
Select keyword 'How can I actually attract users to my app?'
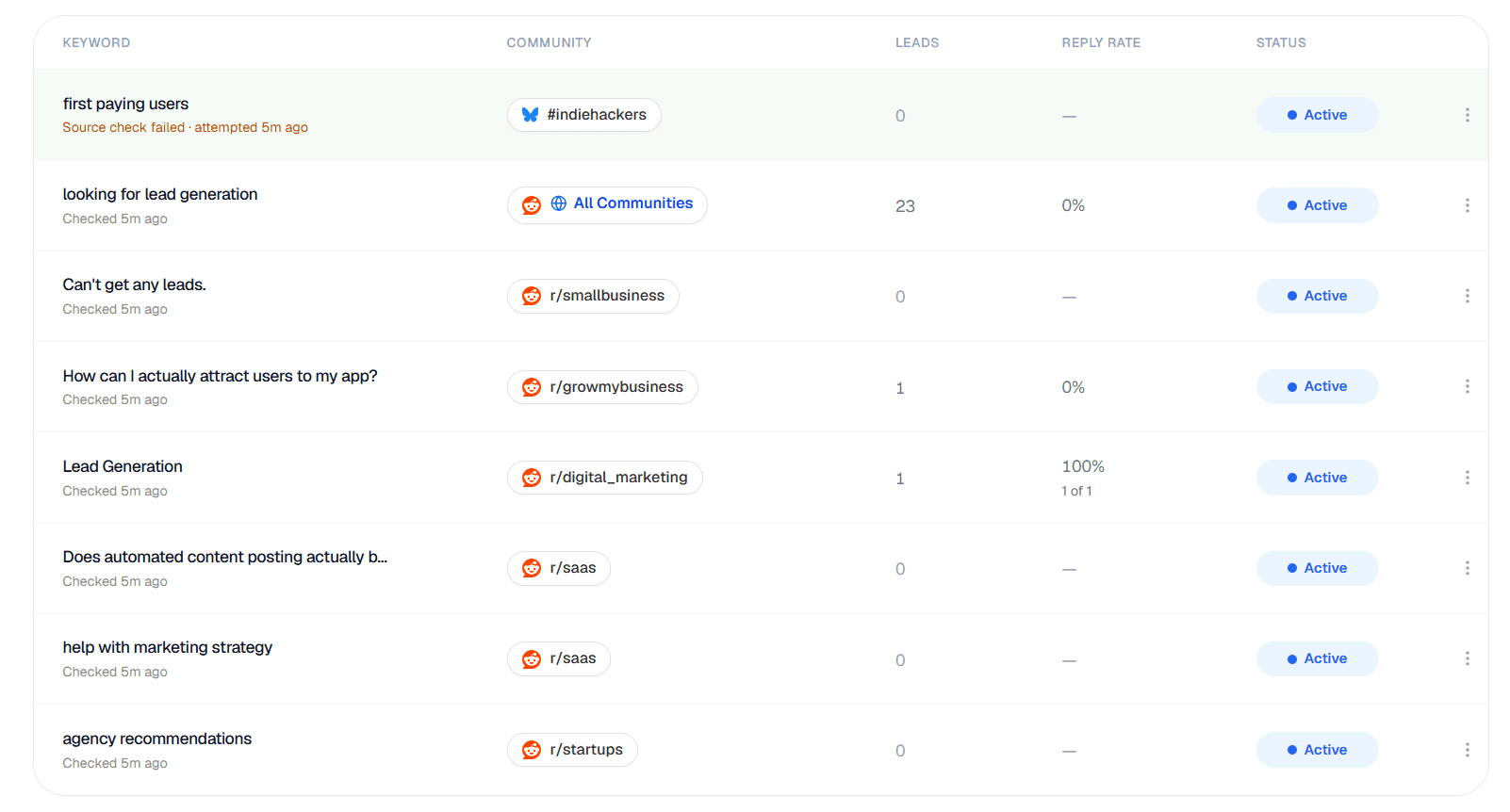[x=220, y=376]
